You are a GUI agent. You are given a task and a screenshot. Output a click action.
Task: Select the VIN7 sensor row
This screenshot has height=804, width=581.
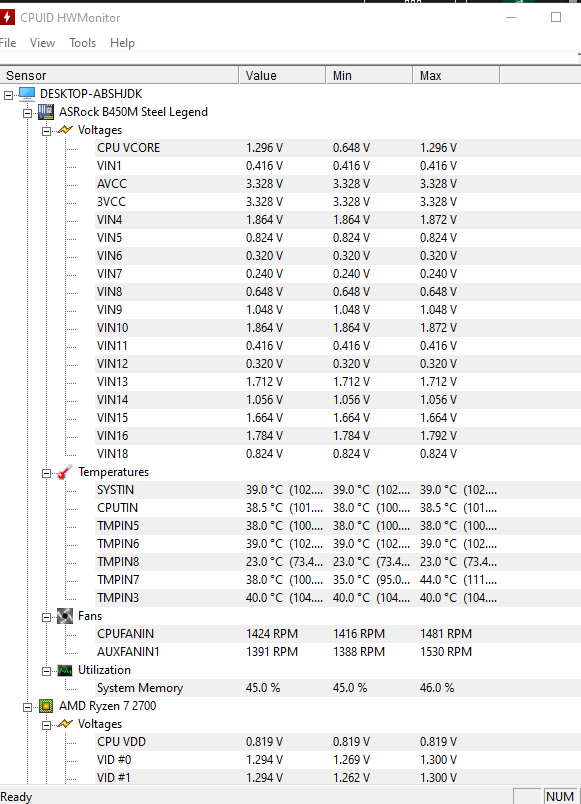338,274
